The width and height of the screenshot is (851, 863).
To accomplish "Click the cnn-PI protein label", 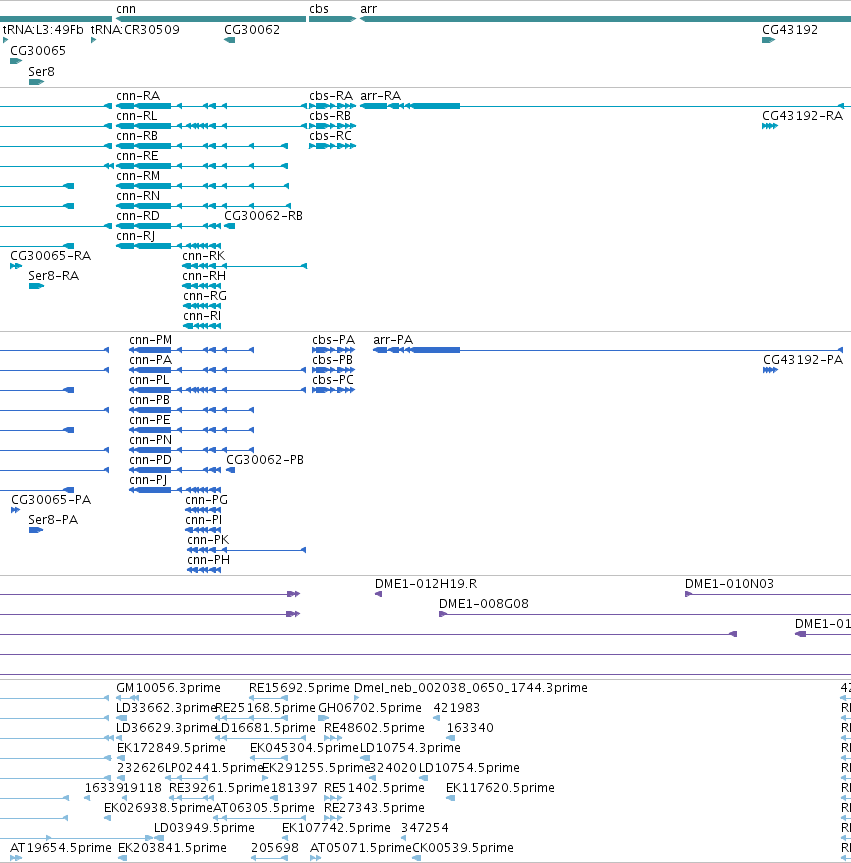I will coord(204,520).
